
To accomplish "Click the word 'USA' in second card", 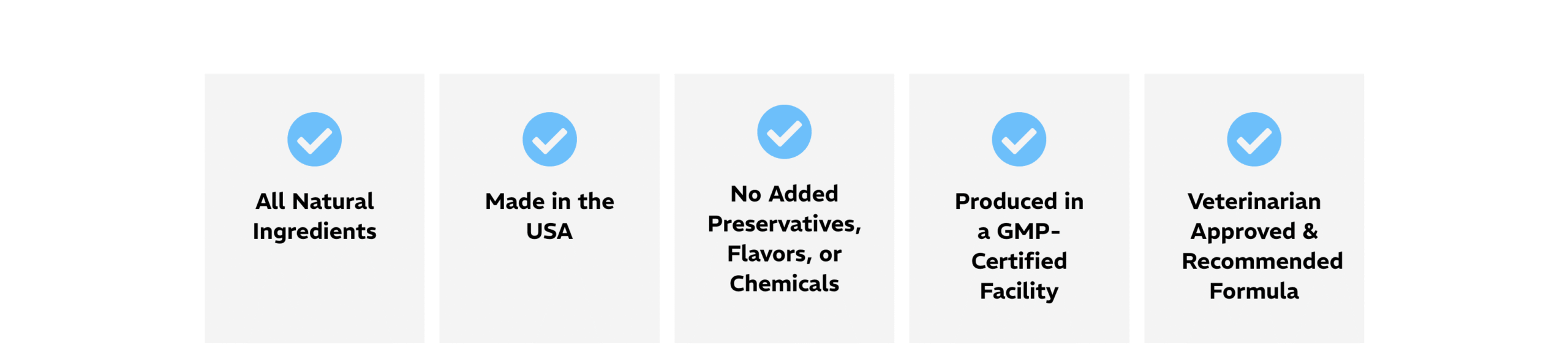I will tap(549, 232).
